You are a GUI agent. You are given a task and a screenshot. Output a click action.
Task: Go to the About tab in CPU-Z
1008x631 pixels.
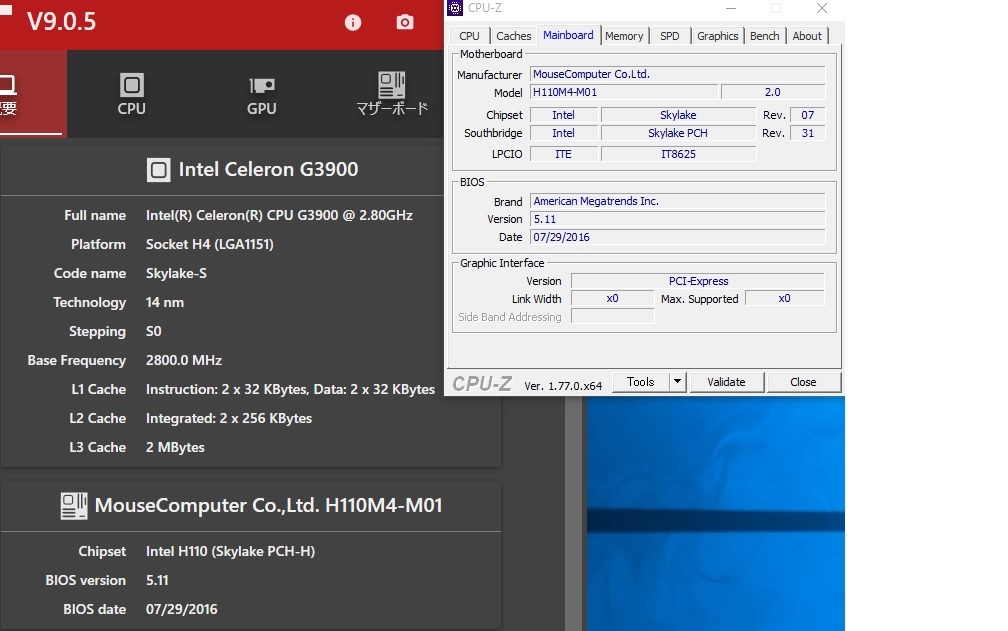tap(807, 36)
